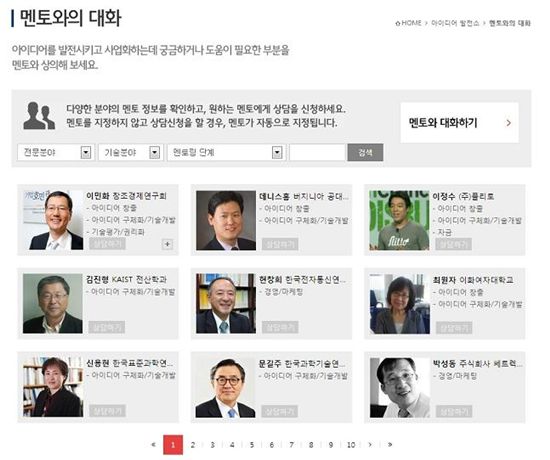
Task: Go to the next page arrow
Action: point(370,445)
